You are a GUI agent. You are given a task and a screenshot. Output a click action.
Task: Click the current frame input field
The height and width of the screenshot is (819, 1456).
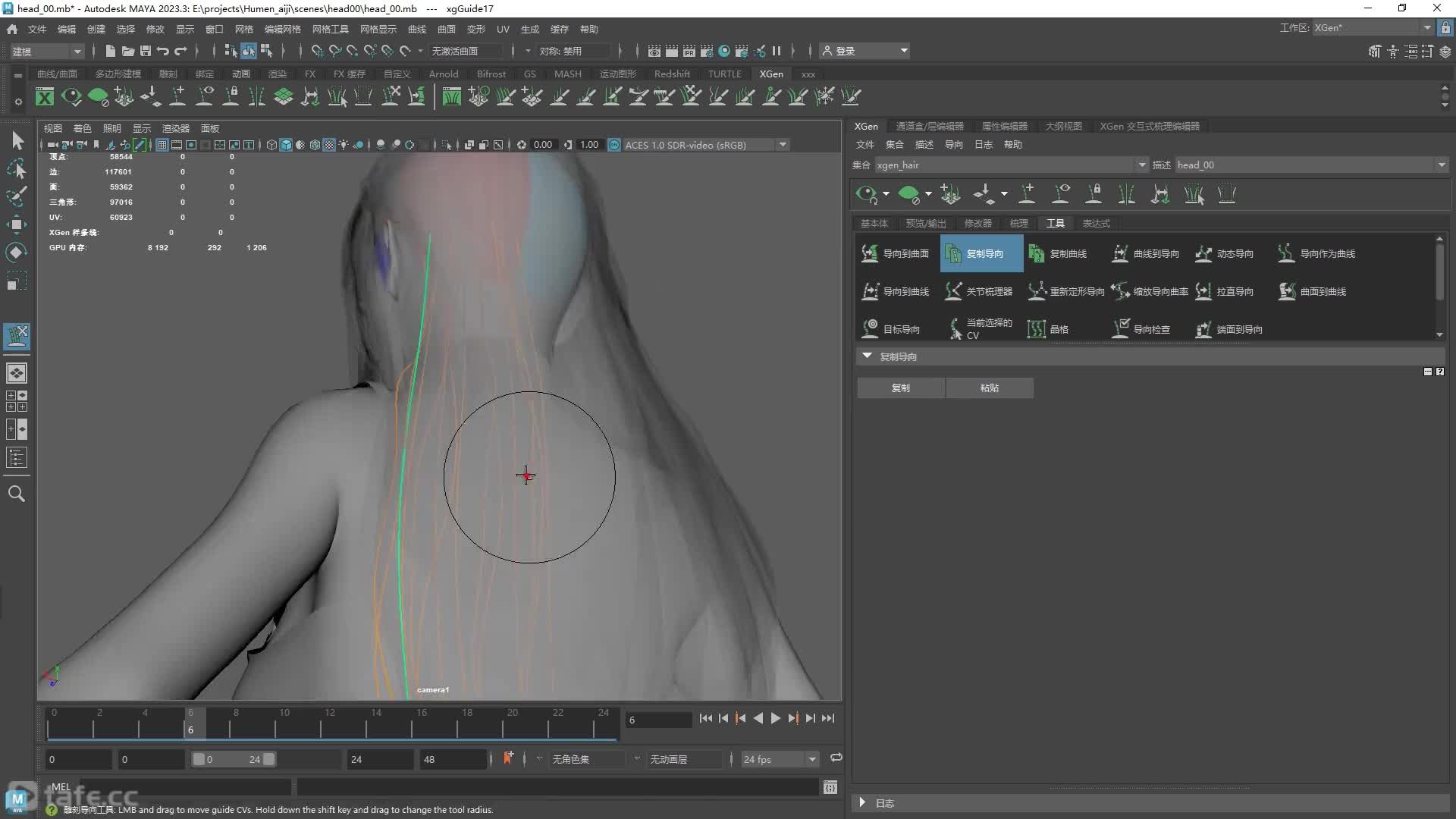(658, 720)
